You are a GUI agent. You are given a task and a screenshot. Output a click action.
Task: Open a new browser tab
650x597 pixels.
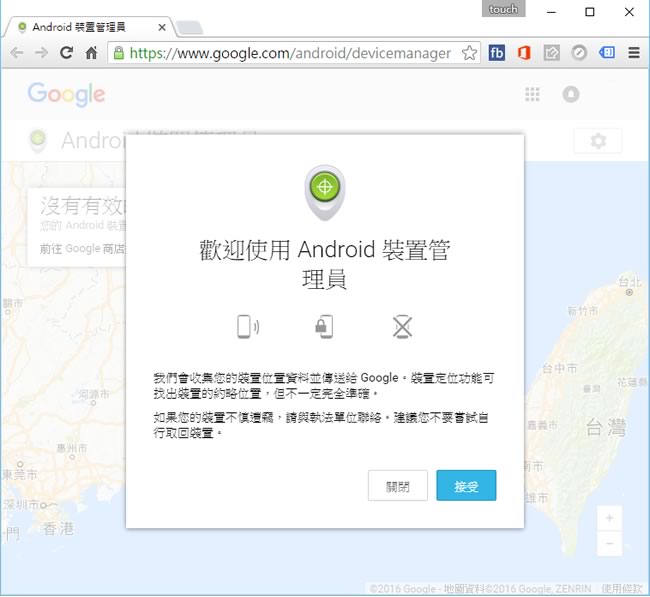[190, 27]
